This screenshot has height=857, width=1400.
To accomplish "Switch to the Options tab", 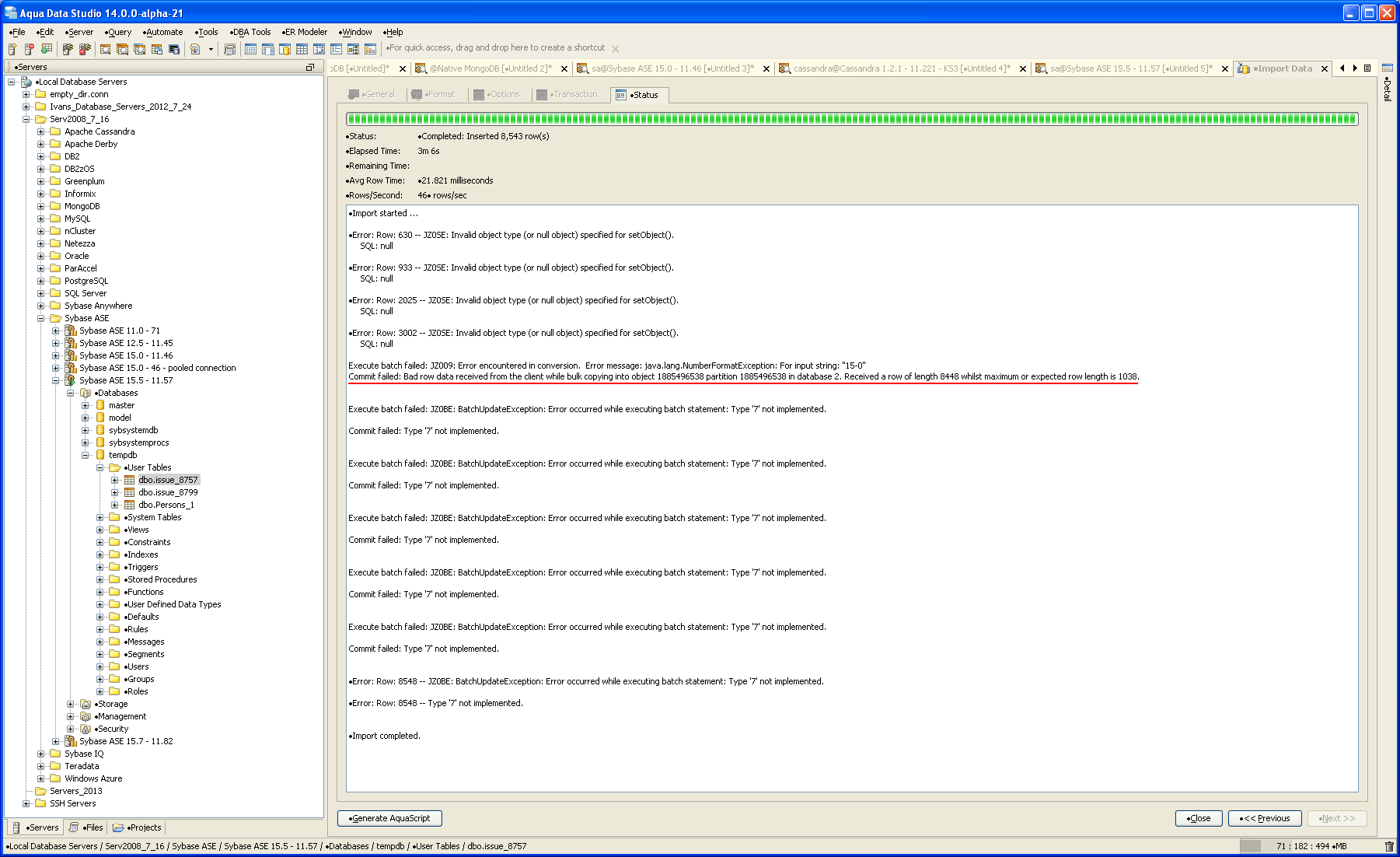I will [x=497, y=95].
